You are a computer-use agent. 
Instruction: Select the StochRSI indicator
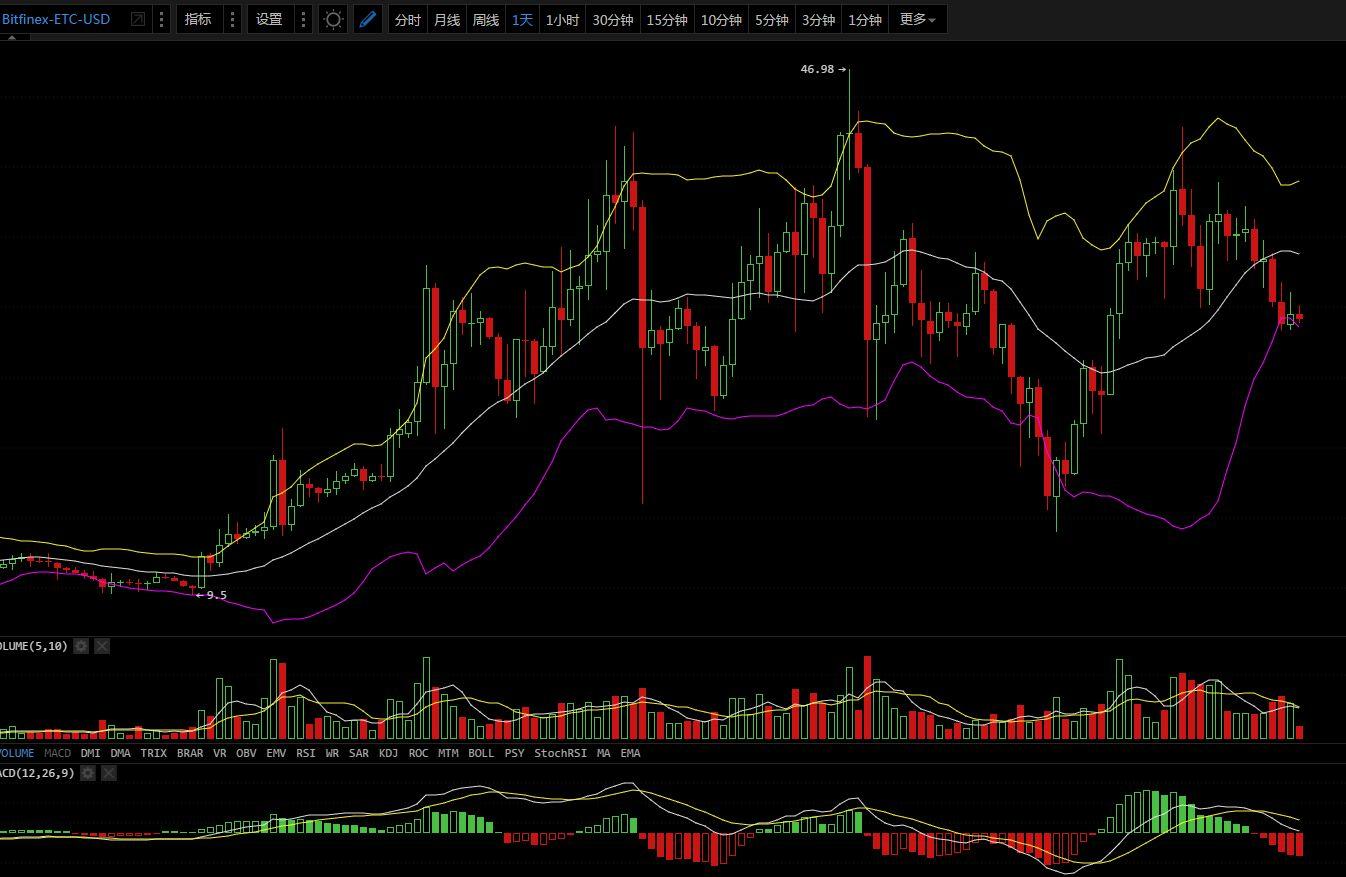561,753
